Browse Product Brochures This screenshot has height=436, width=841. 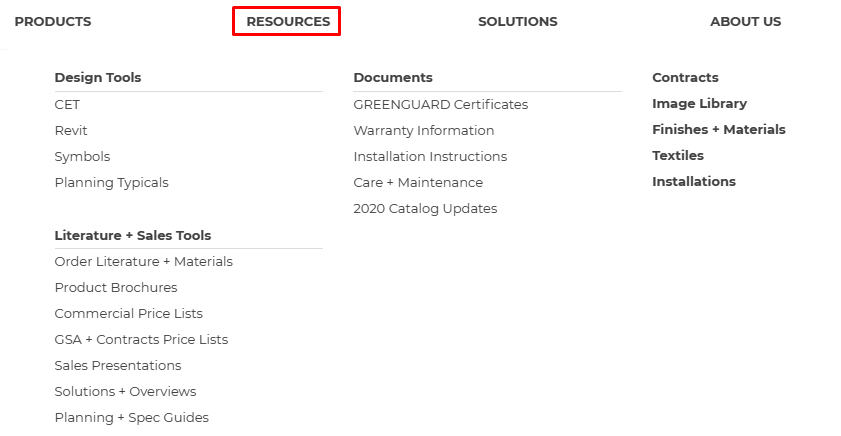(x=116, y=287)
